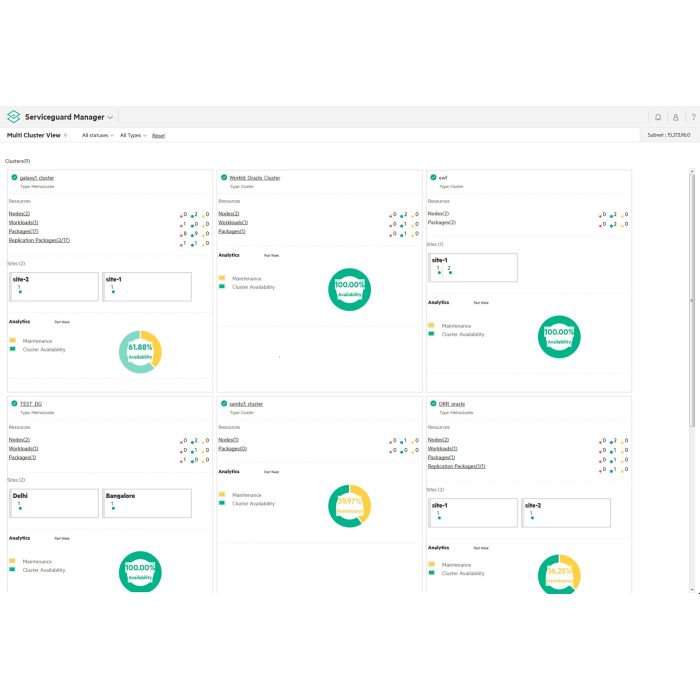Click the Serviceguard Manager logo icon

pos(14,117)
